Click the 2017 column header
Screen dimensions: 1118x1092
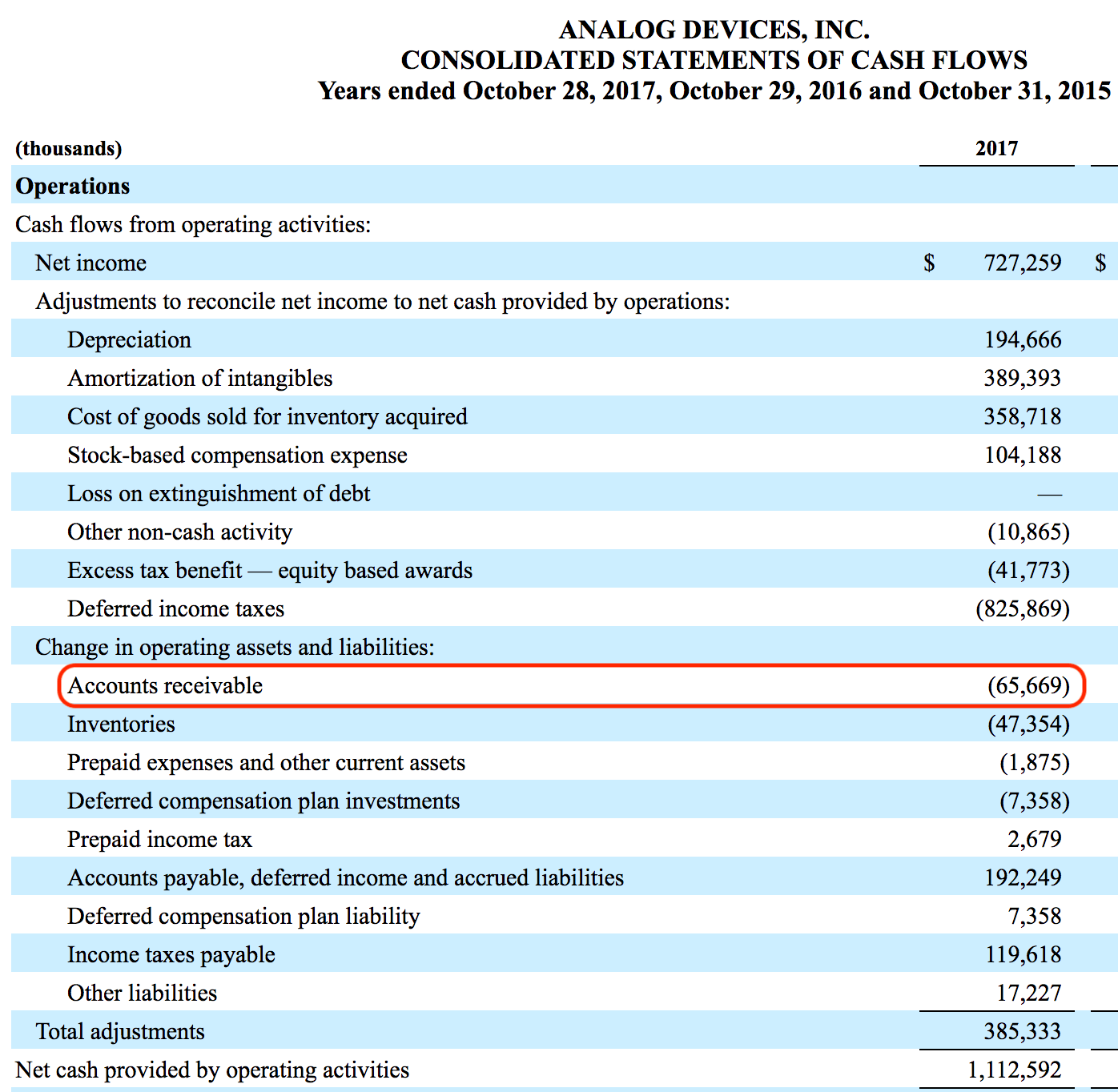click(995, 148)
